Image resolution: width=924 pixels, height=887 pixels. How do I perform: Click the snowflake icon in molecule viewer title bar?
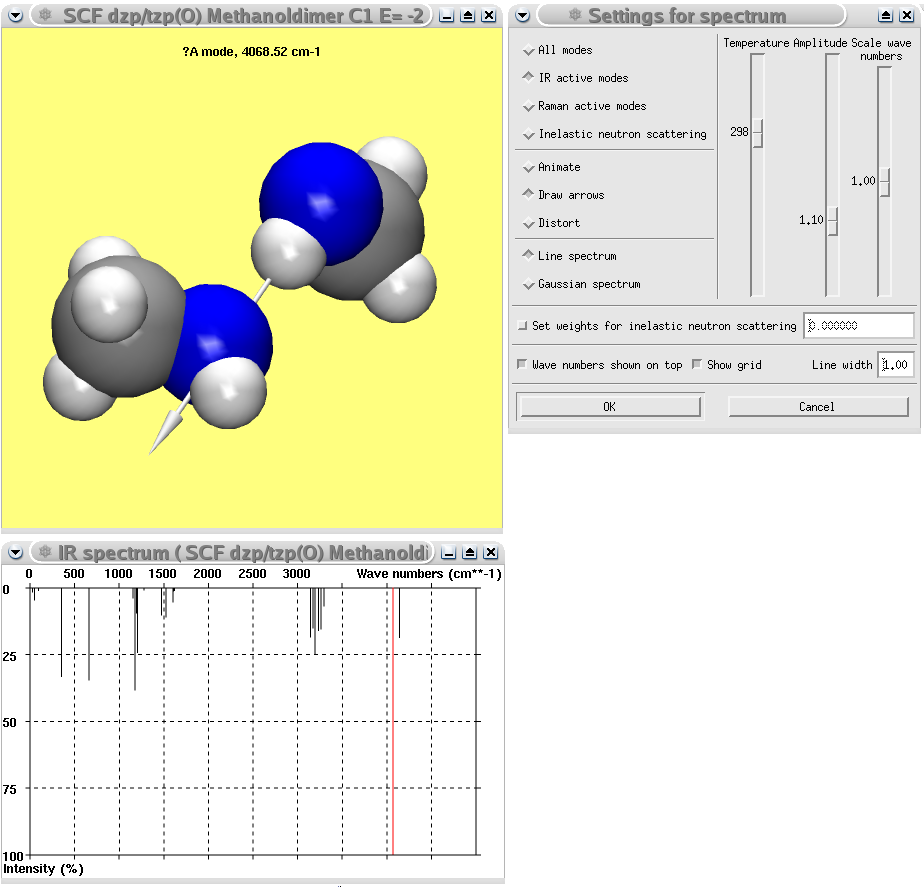[44, 15]
